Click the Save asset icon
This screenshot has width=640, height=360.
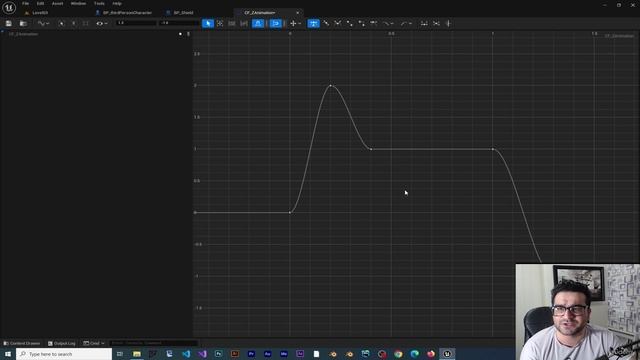9,24
